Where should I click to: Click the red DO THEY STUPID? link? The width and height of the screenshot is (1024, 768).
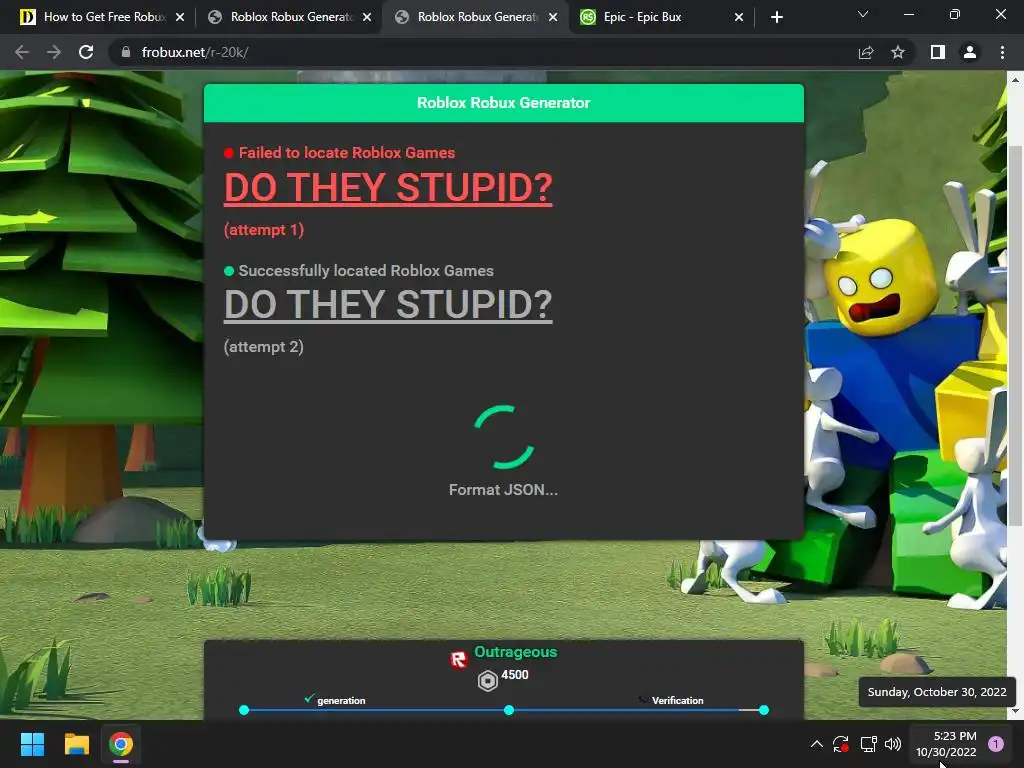388,188
